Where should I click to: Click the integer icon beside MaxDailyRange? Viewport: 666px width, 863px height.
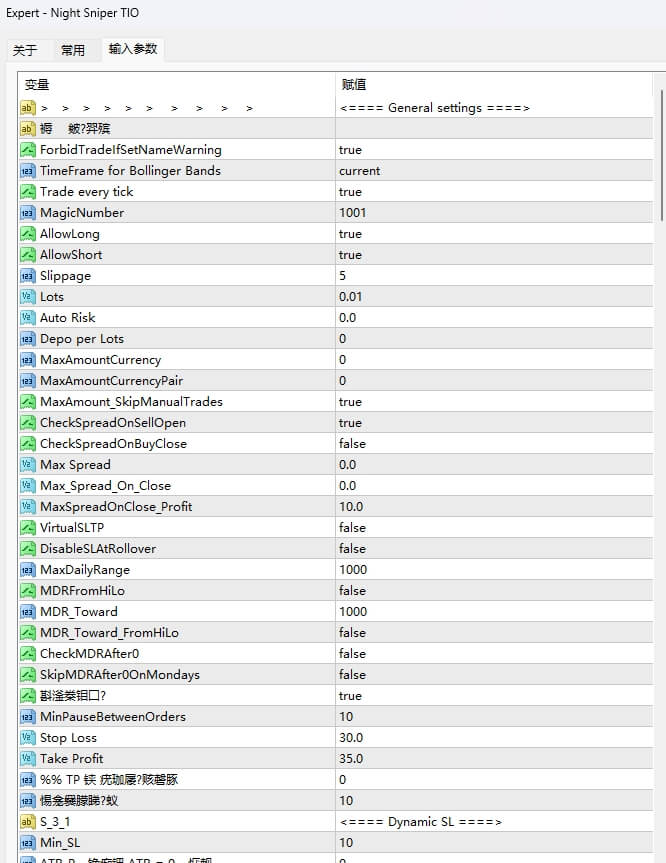(x=28, y=570)
